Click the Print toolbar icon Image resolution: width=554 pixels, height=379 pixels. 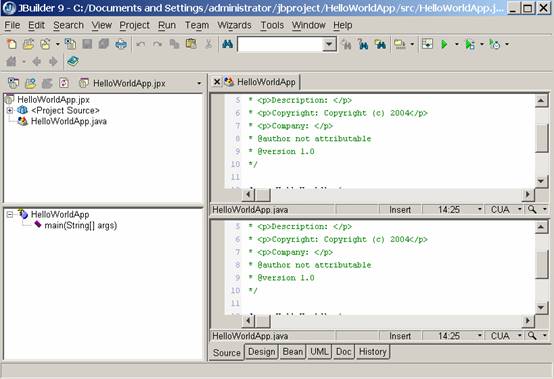[121, 44]
